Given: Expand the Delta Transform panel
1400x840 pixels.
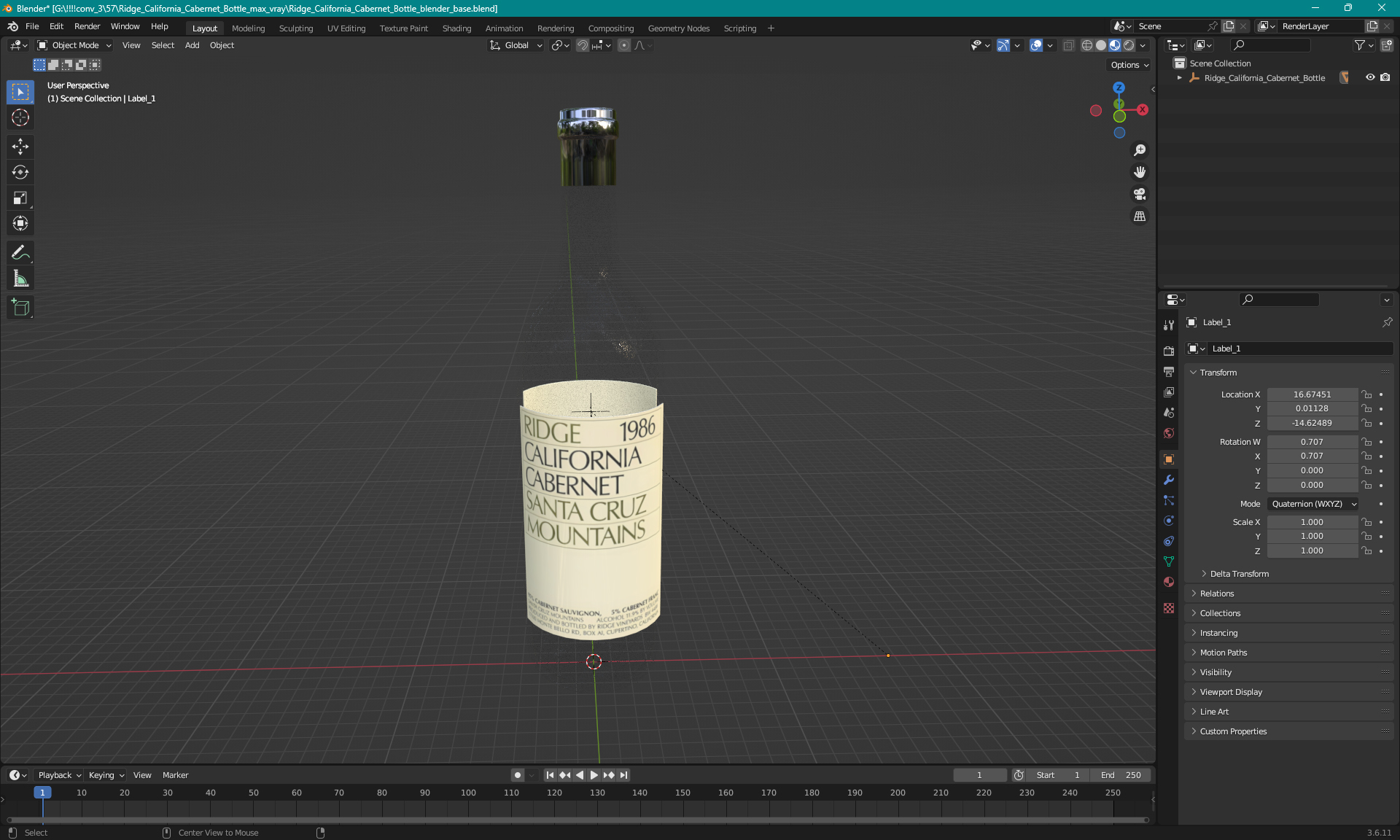Looking at the screenshot, I should pos(1239,574).
